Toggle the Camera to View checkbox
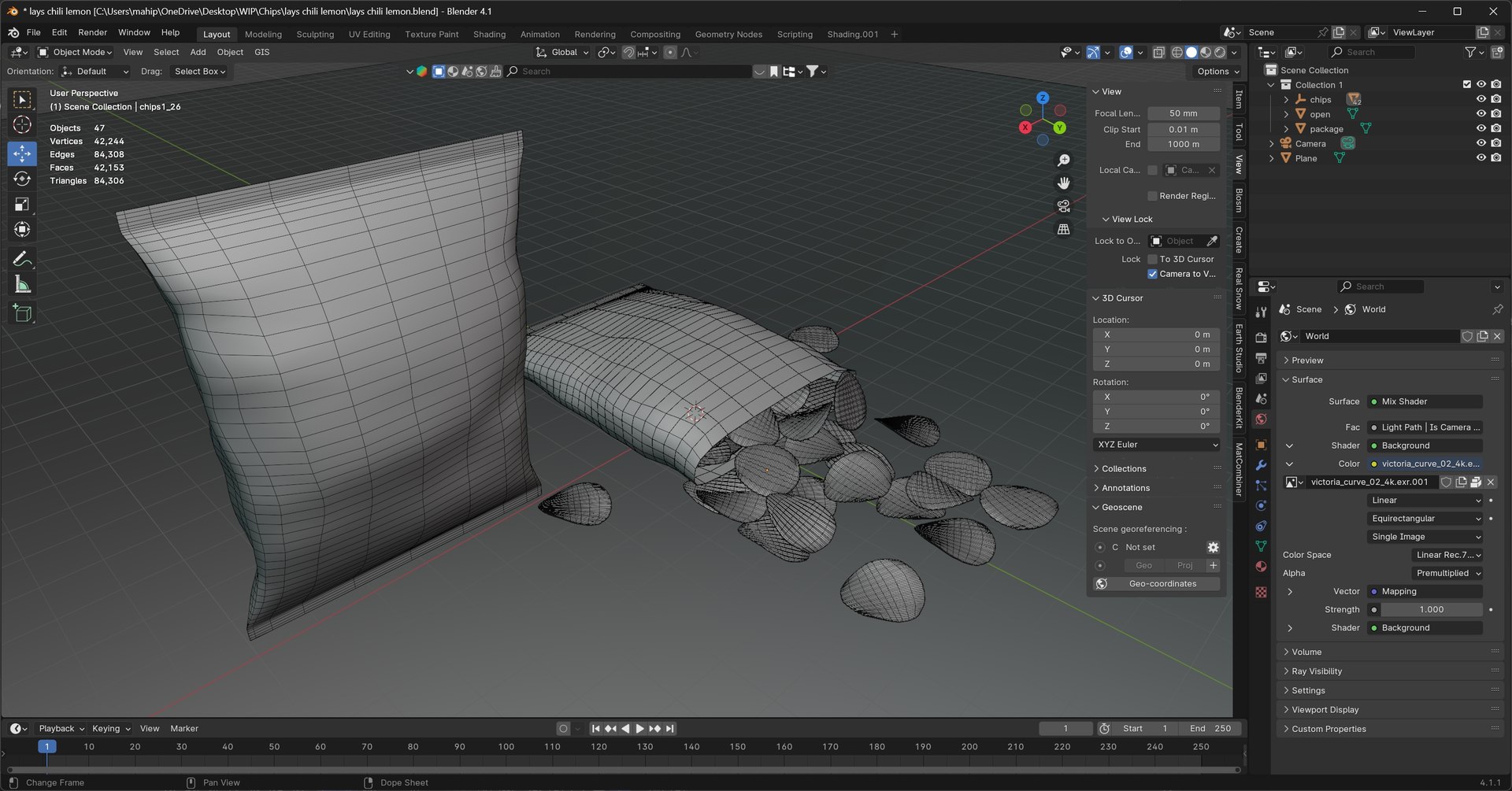Image resolution: width=1512 pixels, height=791 pixels. 1152,274
